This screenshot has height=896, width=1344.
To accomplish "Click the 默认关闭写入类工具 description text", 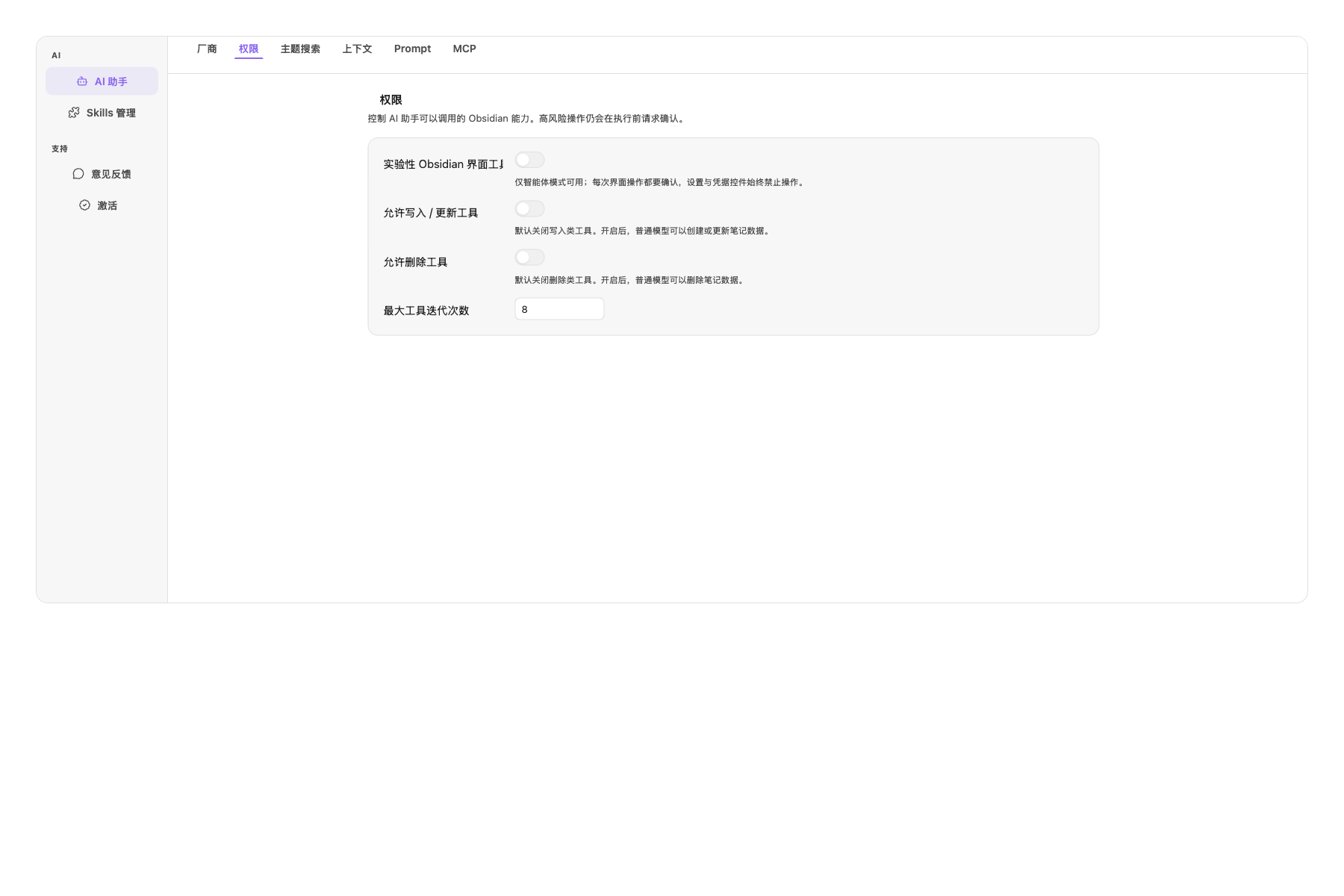I will coord(644,231).
